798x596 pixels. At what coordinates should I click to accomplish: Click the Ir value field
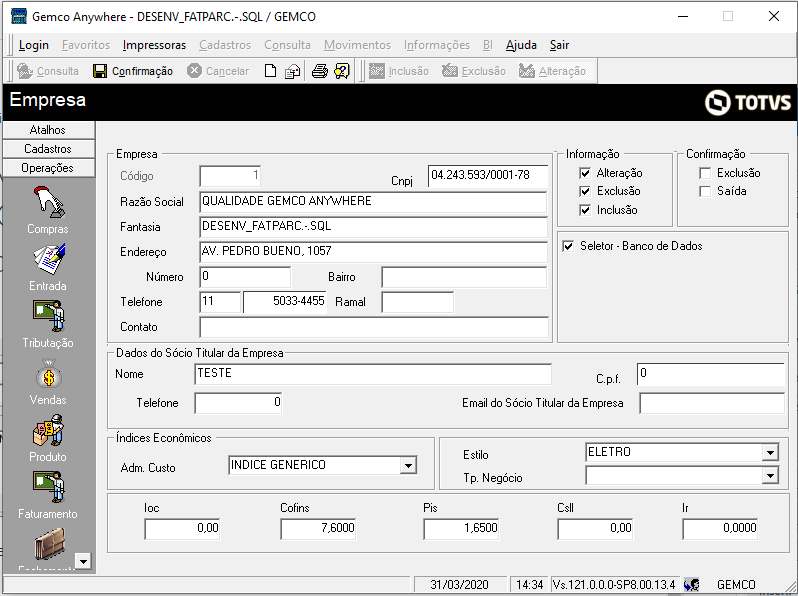721,529
